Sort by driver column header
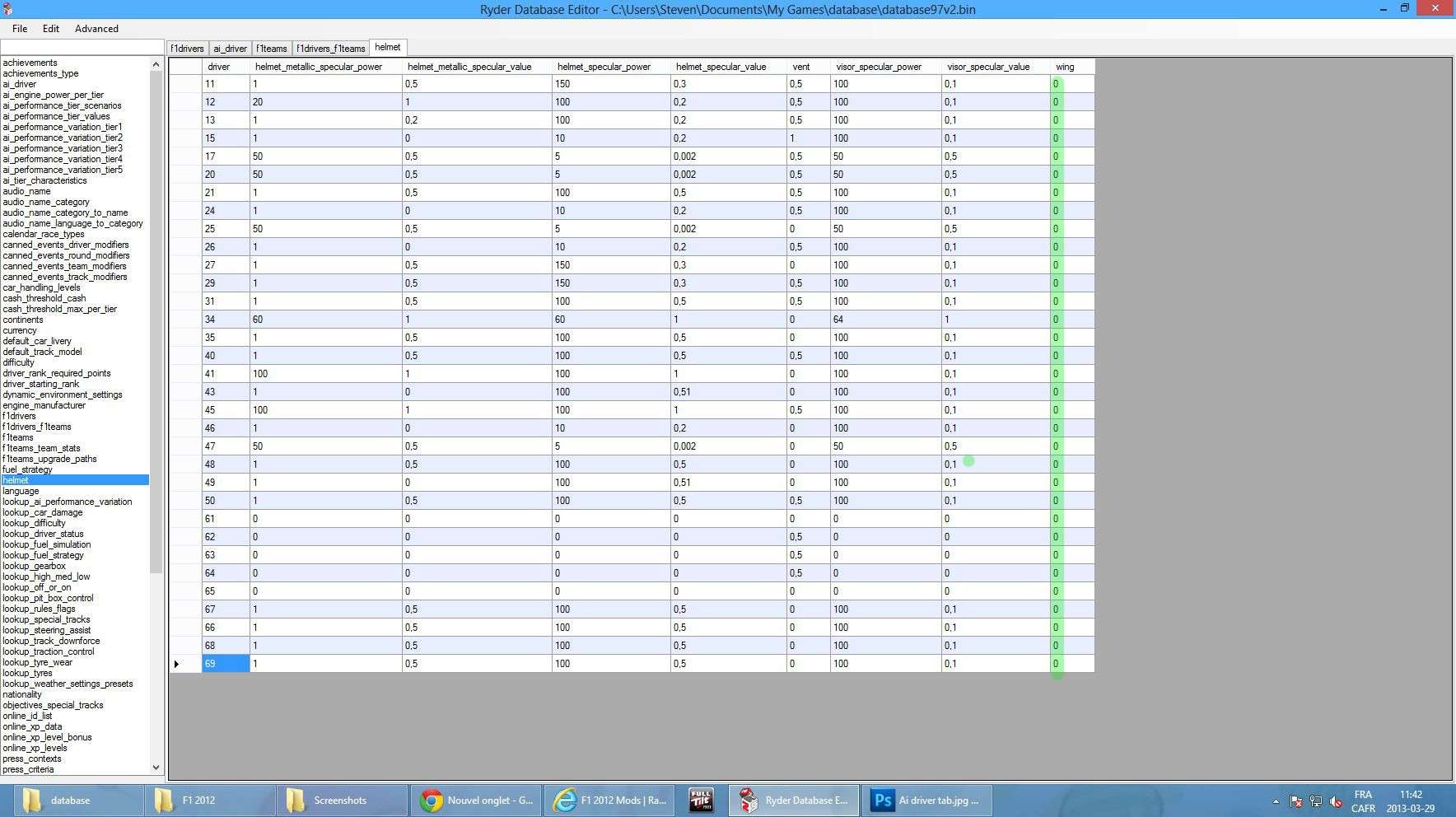The height and width of the screenshot is (817, 1456). coord(226,67)
